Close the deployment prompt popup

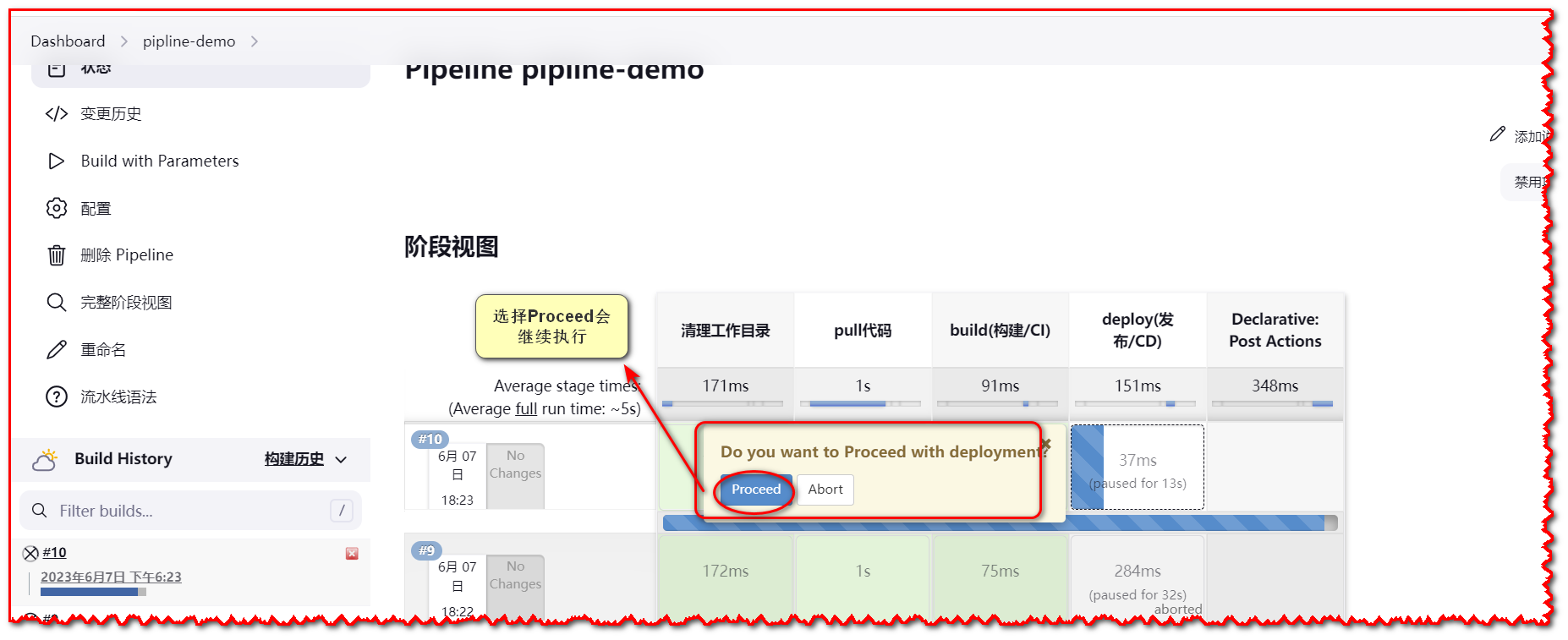point(1045,444)
